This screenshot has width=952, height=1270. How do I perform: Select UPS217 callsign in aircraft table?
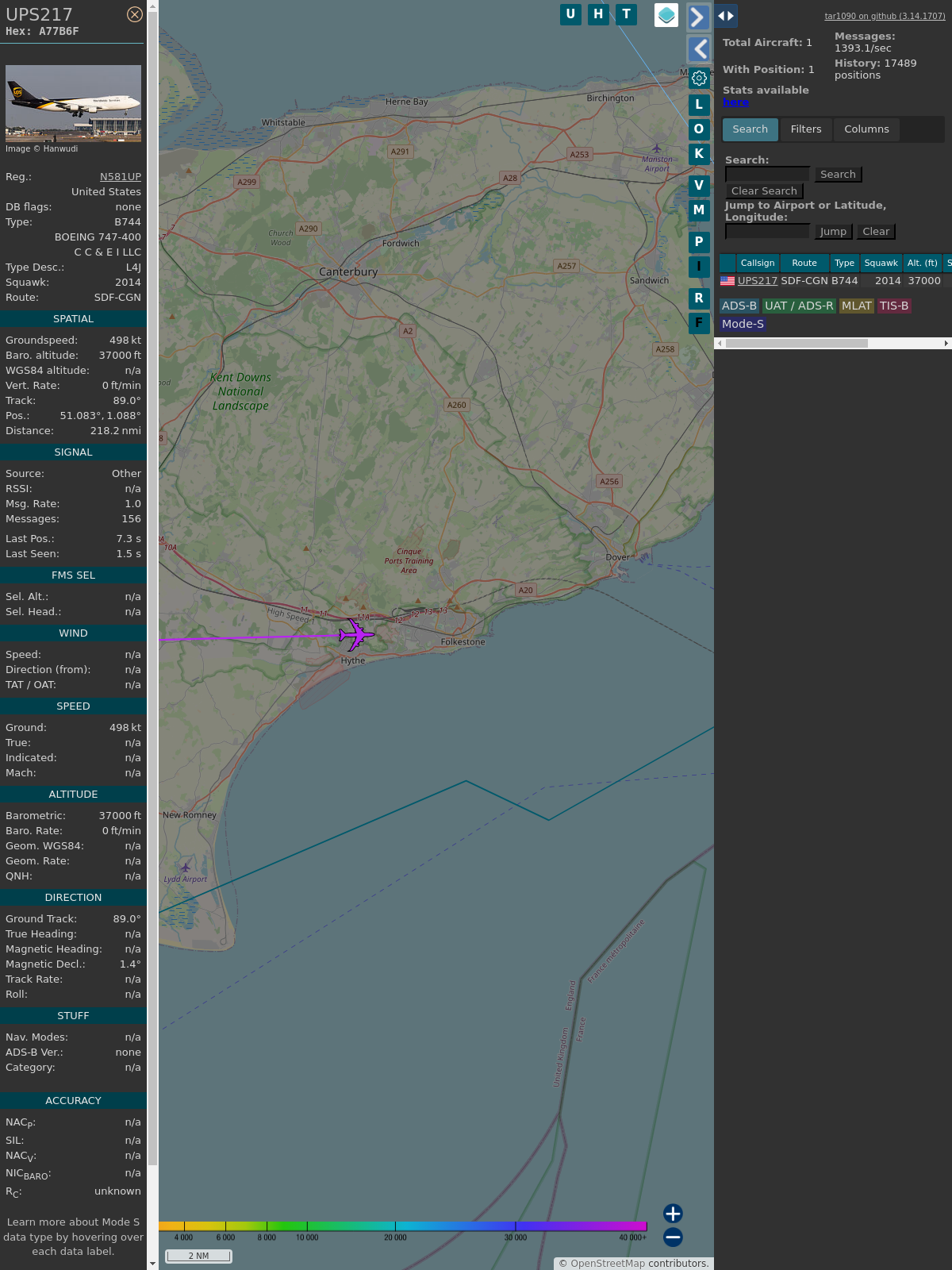click(758, 281)
